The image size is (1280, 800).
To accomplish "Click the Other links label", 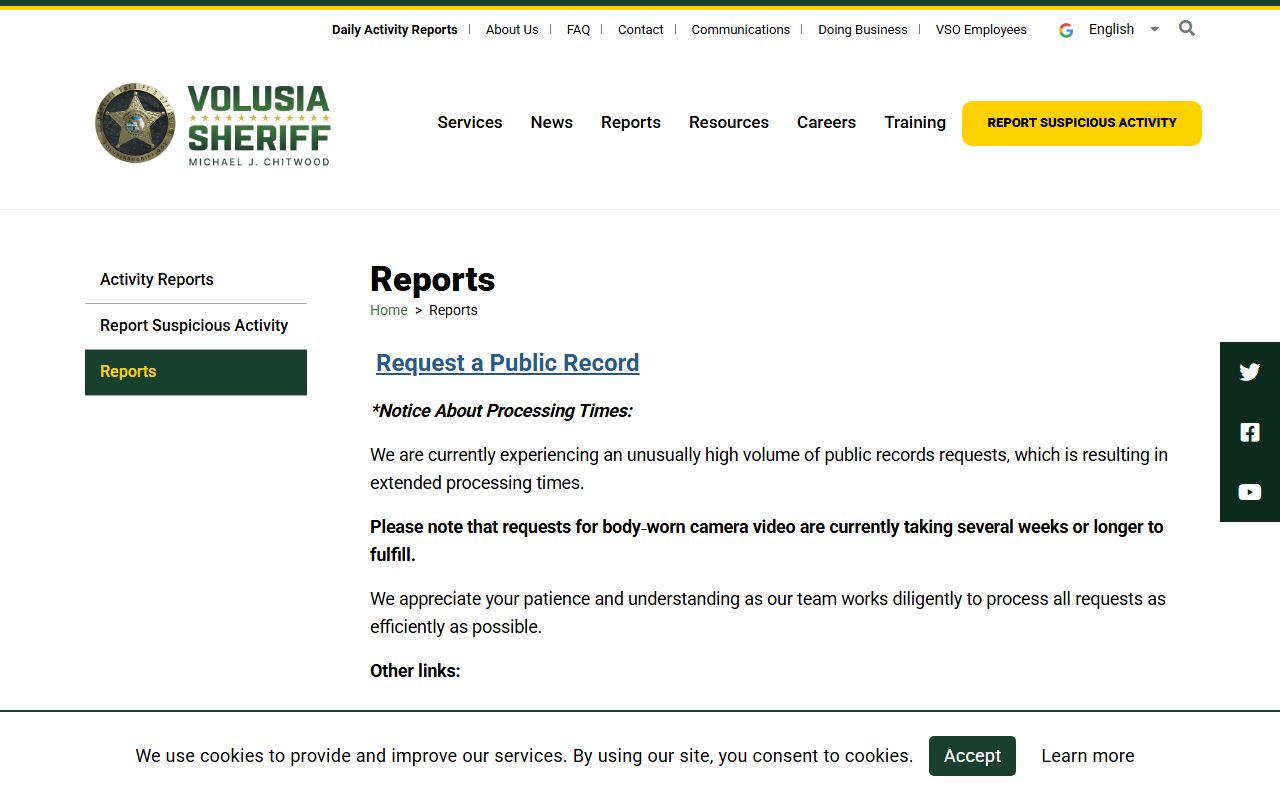I will (x=415, y=671).
